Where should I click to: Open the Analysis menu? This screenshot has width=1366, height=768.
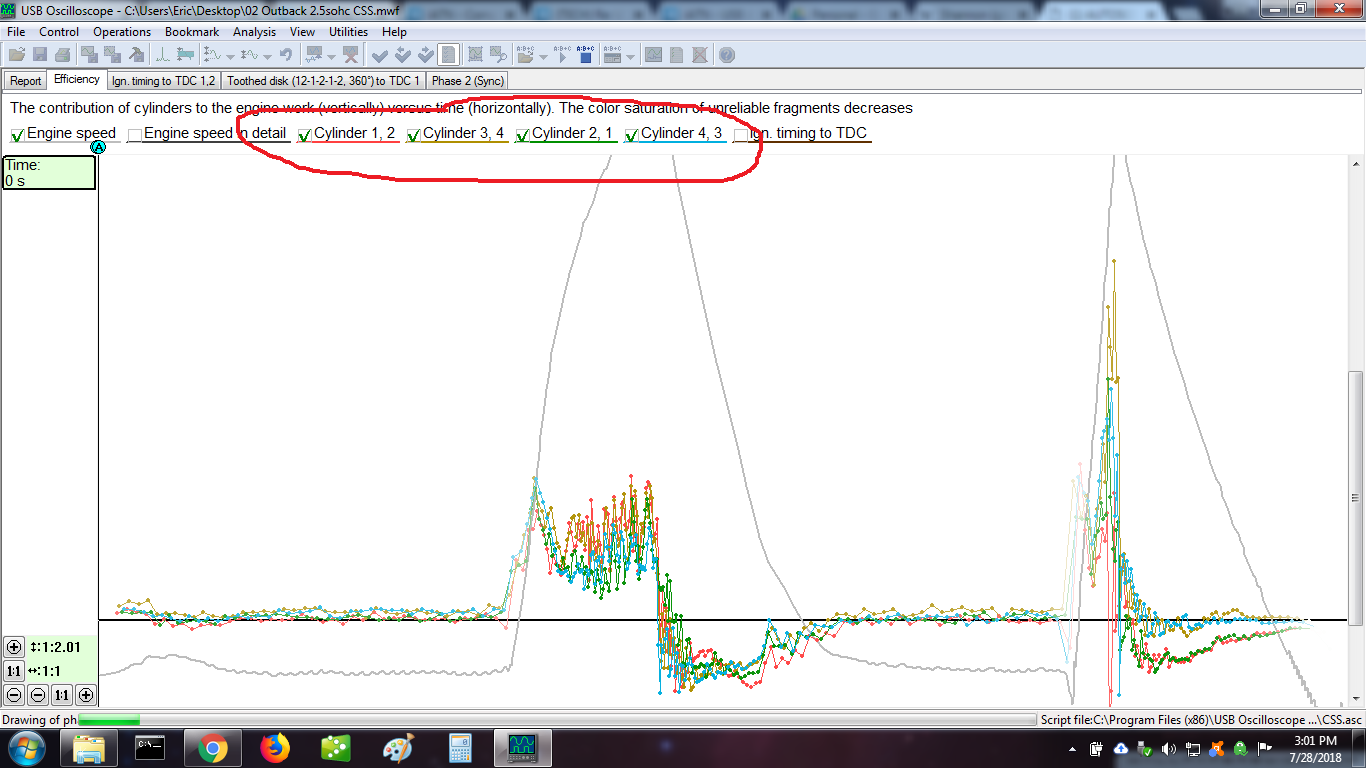point(254,32)
